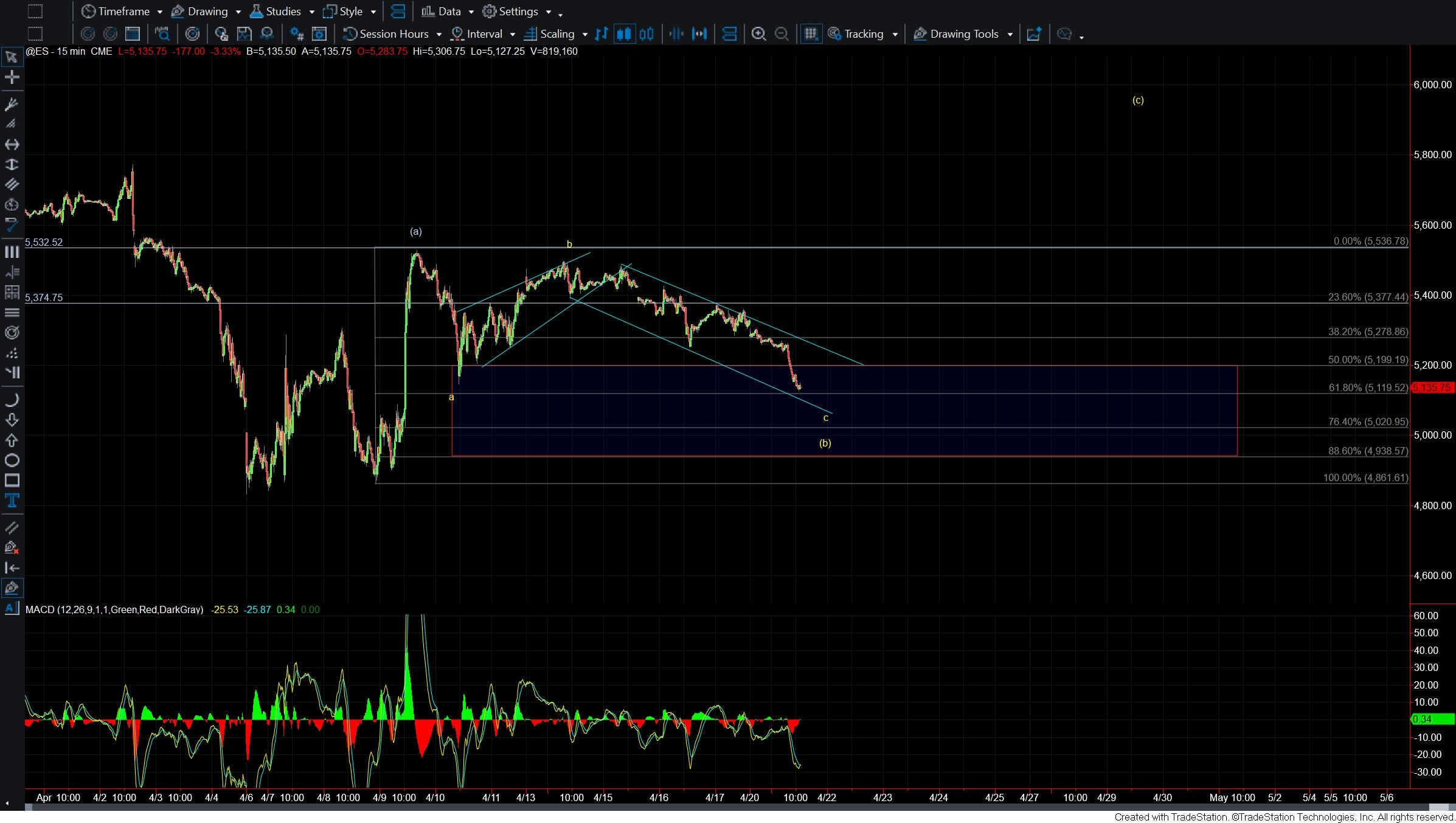Open the Style menu

[x=343, y=12]
